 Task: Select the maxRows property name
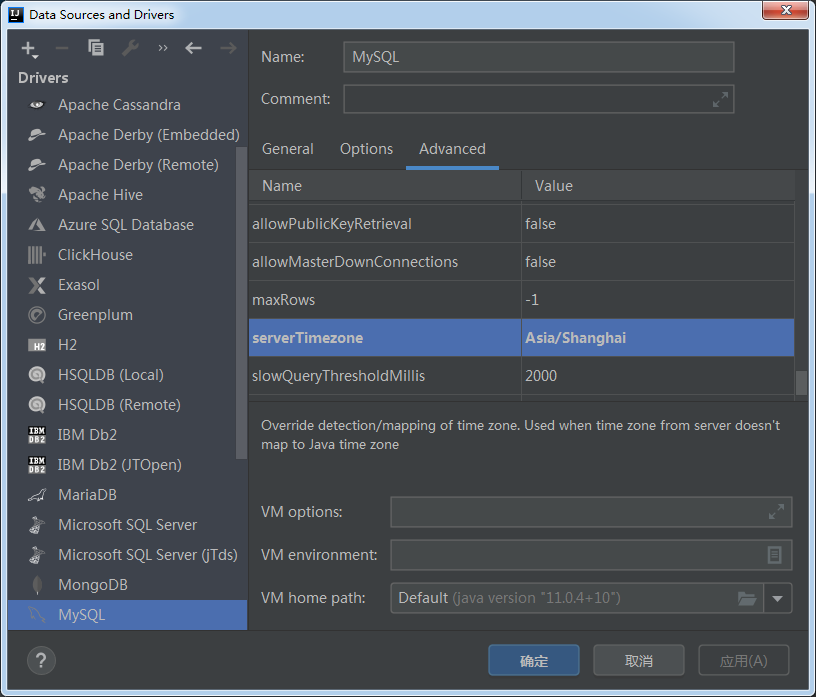284,300
